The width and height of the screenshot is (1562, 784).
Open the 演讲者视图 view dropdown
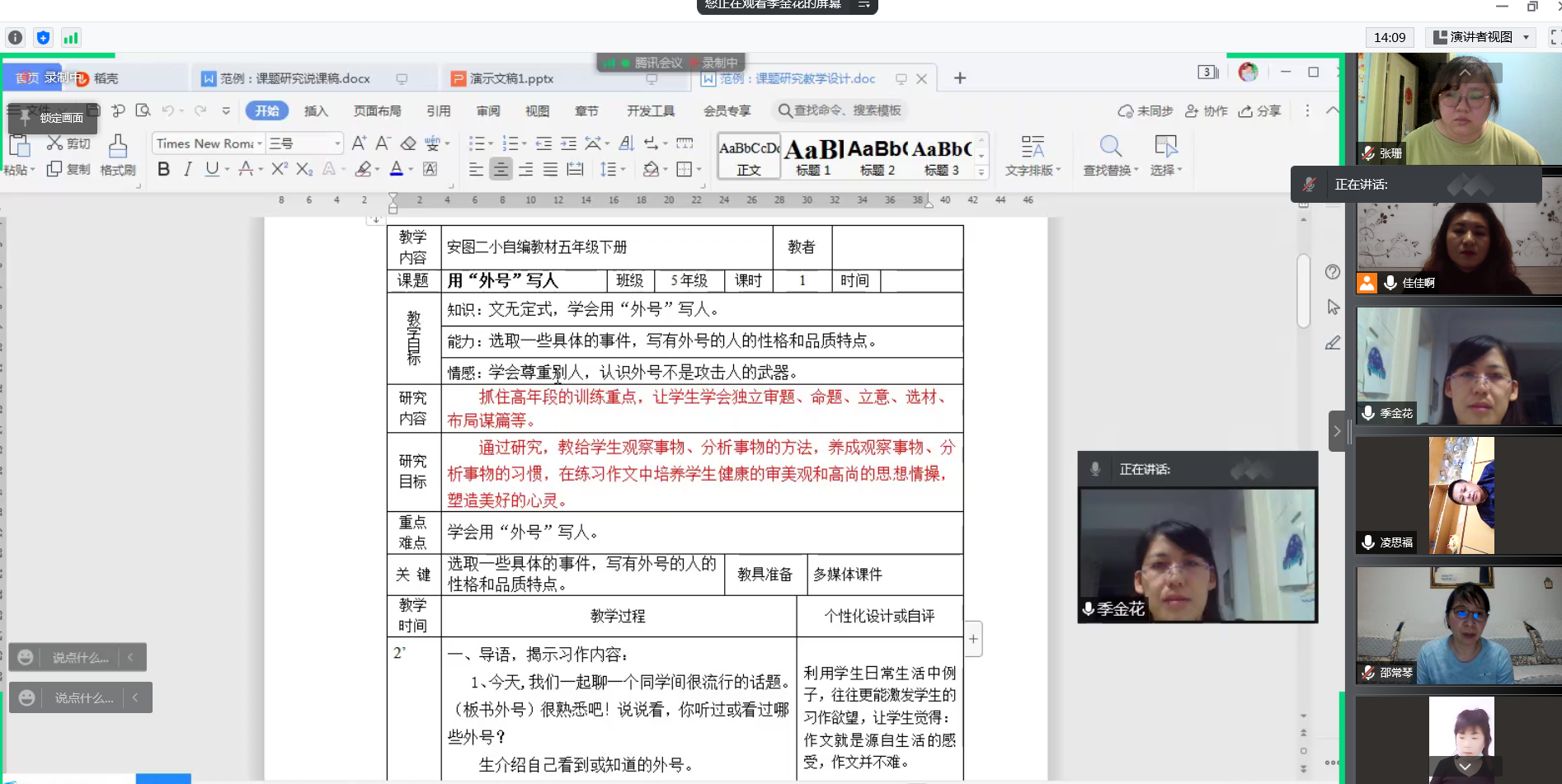click(x=1482, y=37)
